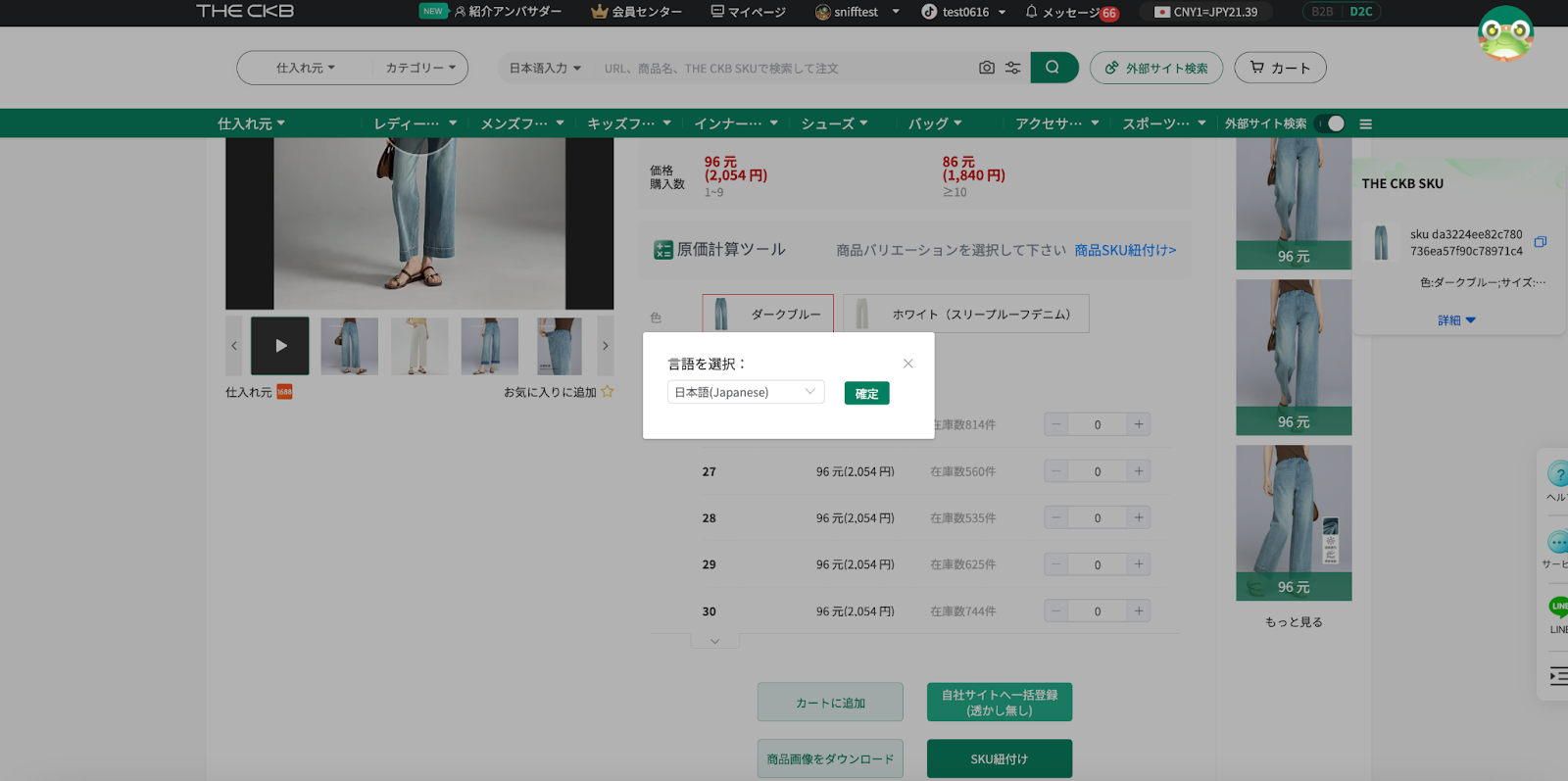Image resolution: width=1568 pixels, height=781 pixels.
Task: Click the 1688 supplier badge
Action: [x=284, y=392]
